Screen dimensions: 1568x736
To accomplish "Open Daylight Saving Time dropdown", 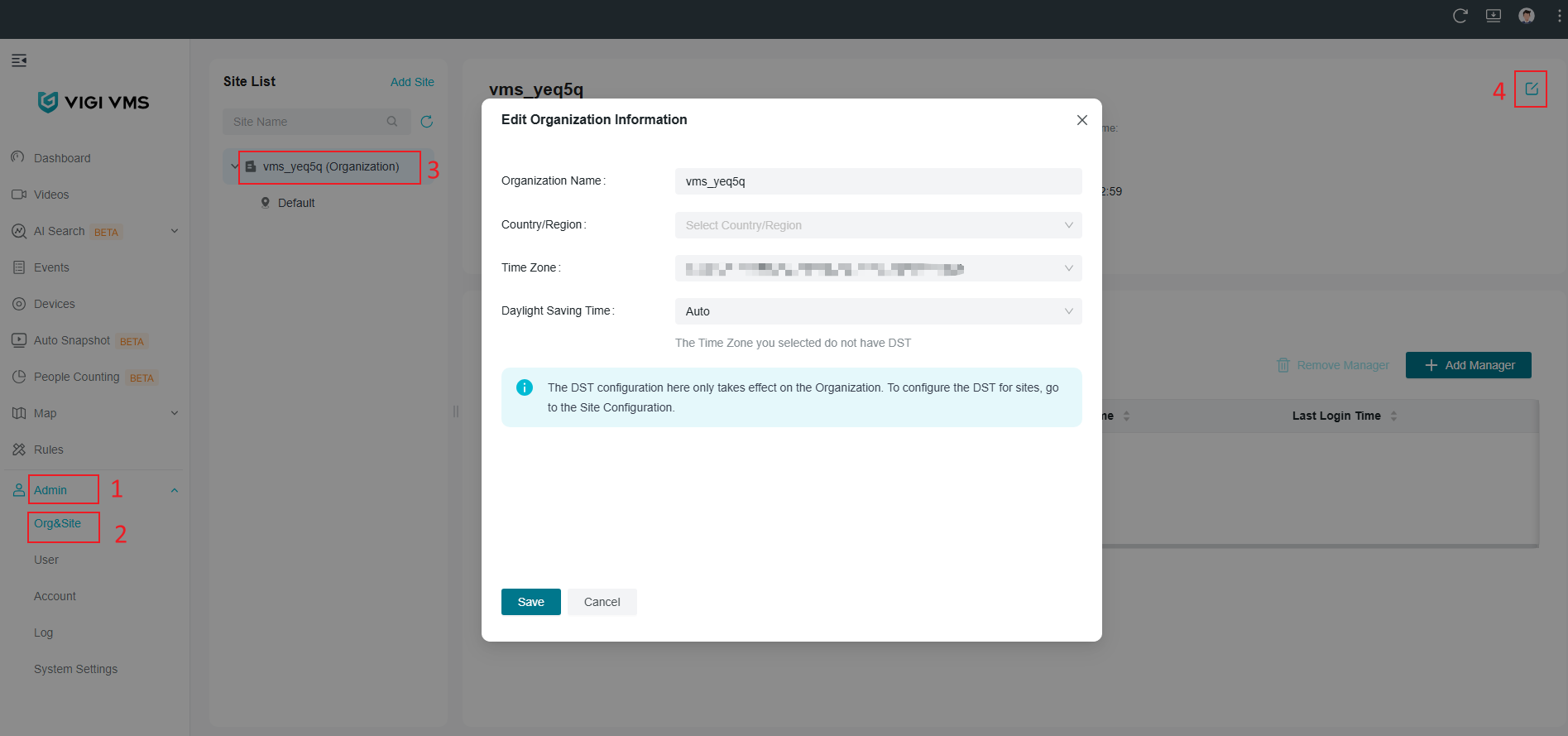I will point(878,311).
